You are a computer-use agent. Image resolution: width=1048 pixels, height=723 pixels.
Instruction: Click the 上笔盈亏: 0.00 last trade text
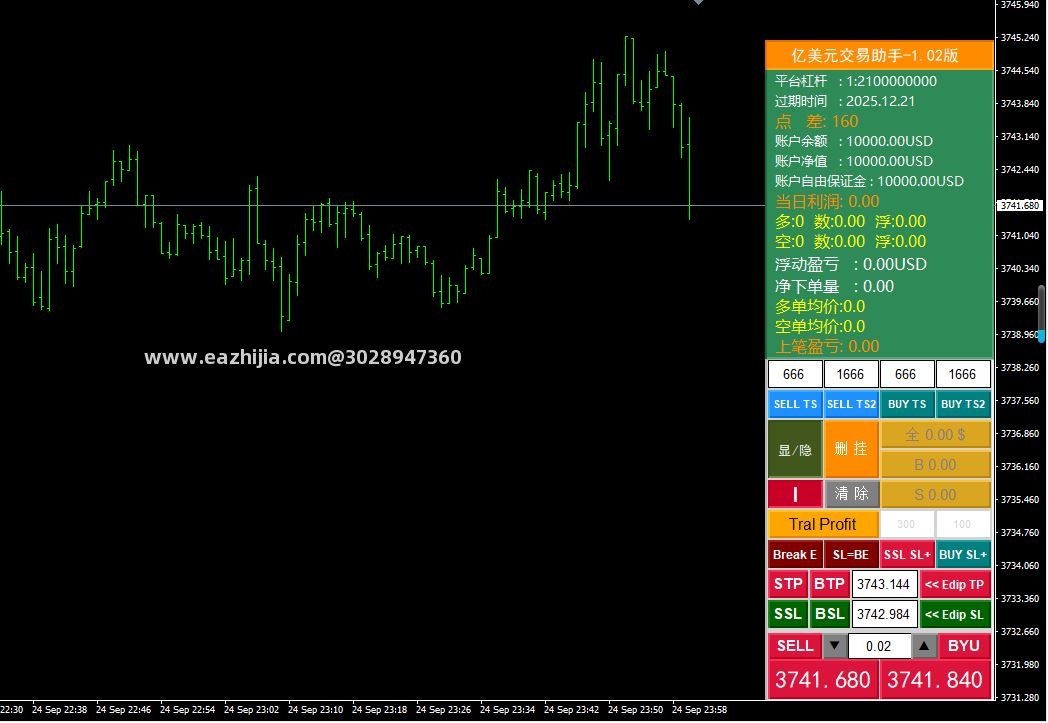coord(827,347)
